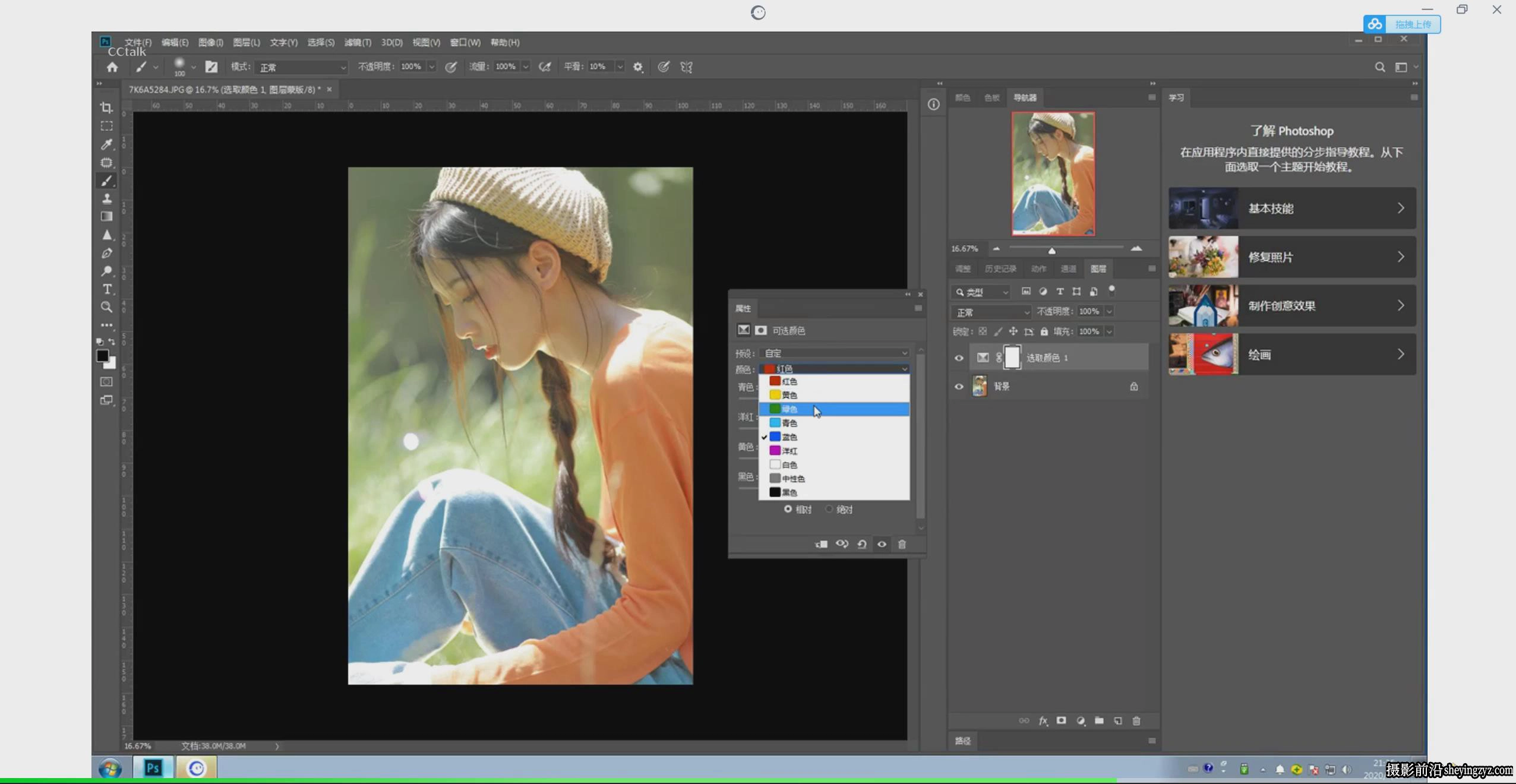Select the Clone Stamp tool

click(106, 198)
